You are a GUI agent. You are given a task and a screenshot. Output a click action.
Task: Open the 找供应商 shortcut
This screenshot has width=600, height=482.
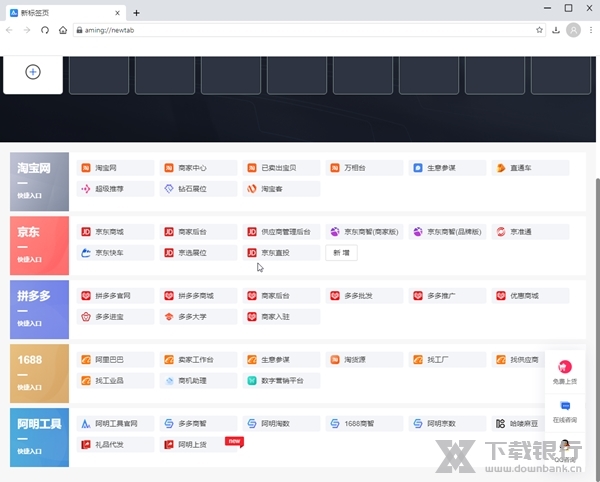point(518,360)
